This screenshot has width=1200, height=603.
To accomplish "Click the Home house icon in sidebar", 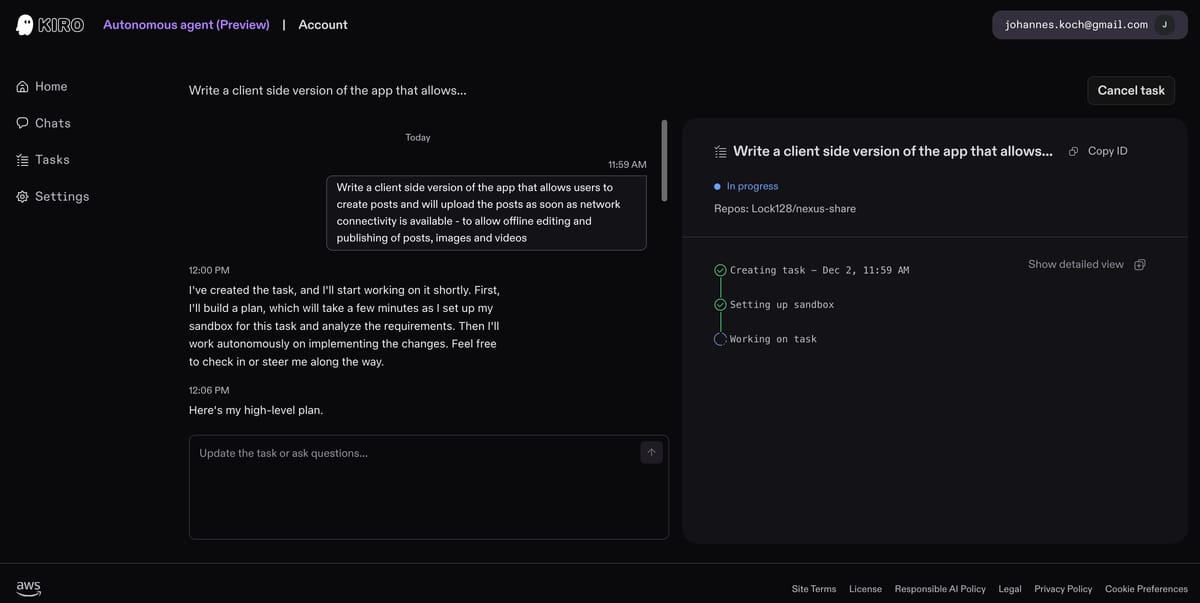I will tap(22, 87).
